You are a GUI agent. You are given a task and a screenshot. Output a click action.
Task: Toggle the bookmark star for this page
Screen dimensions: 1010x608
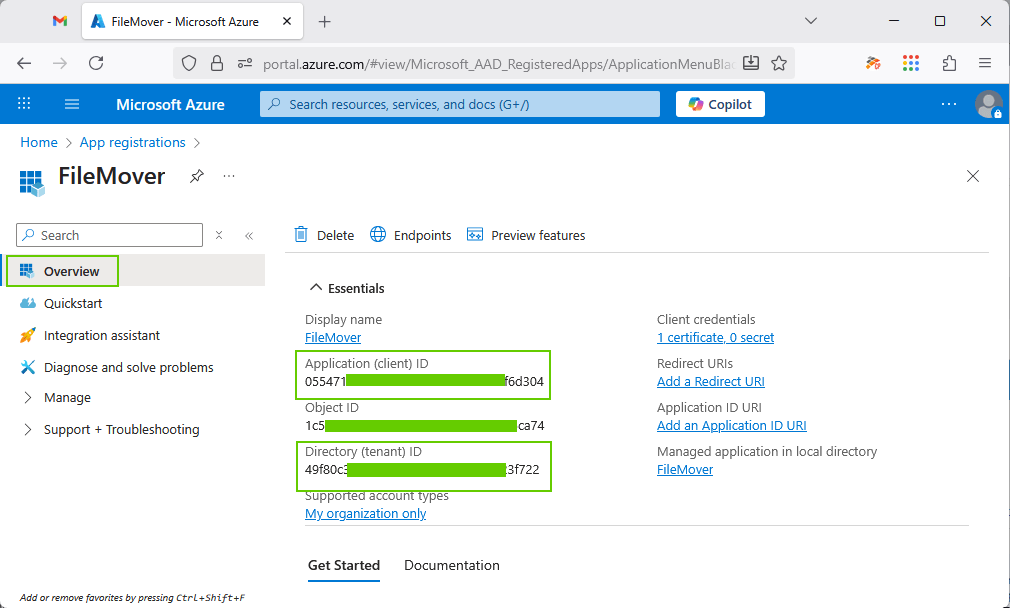[779, 62]
